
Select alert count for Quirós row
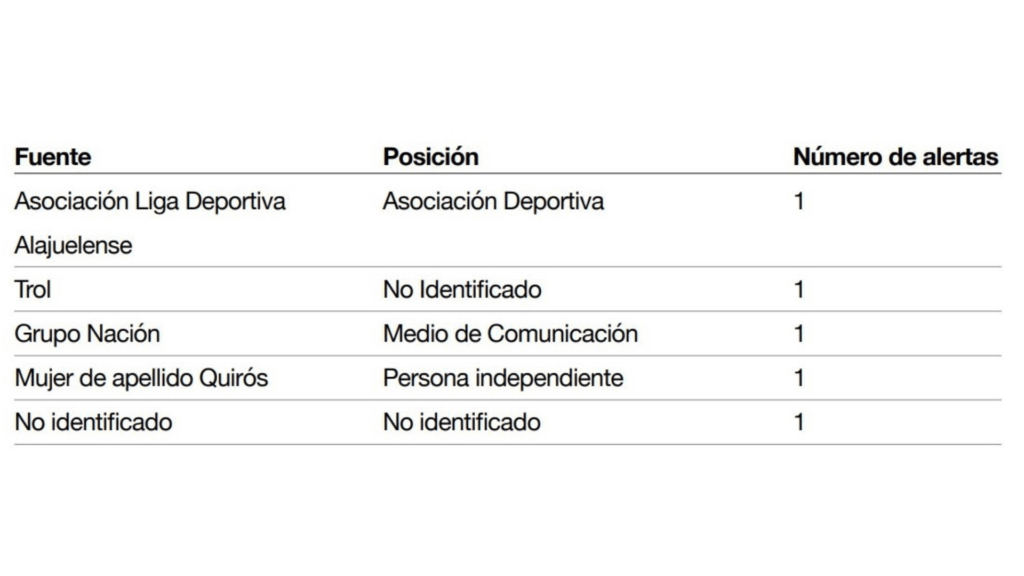[x=799, y=378]
